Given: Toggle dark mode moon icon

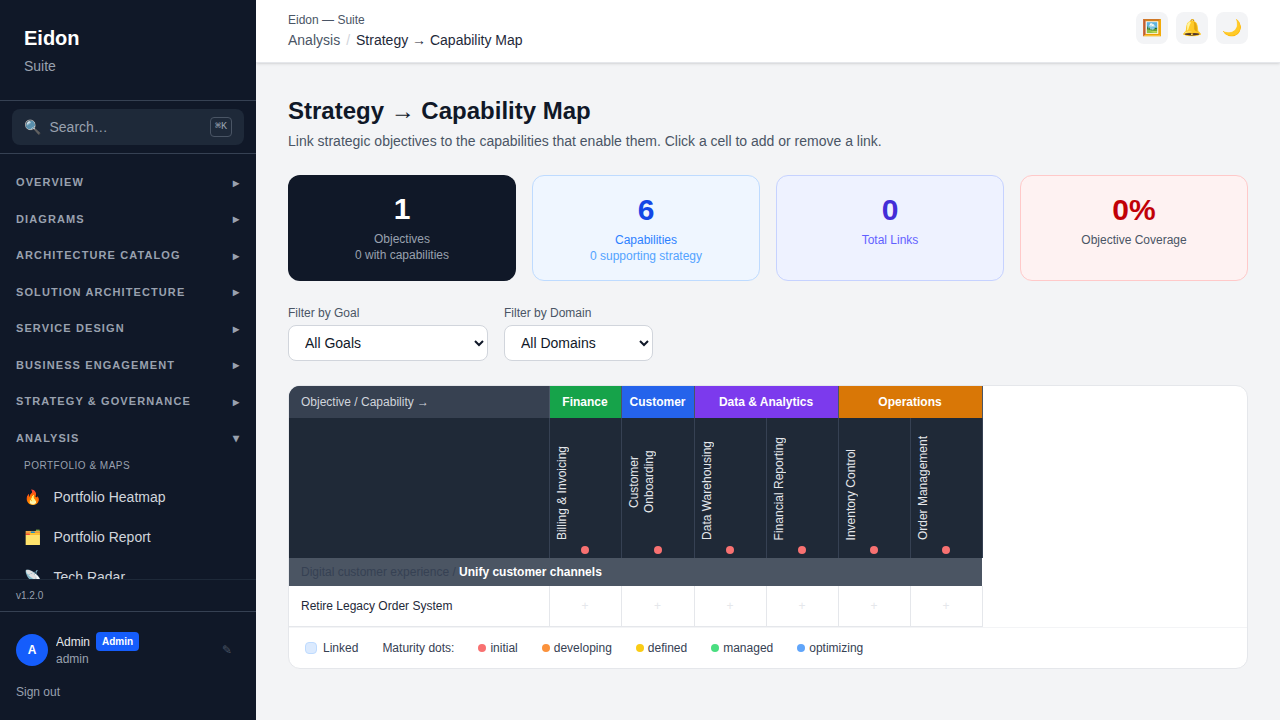Looking at the screenshot, I should [x=1232, y=28].
